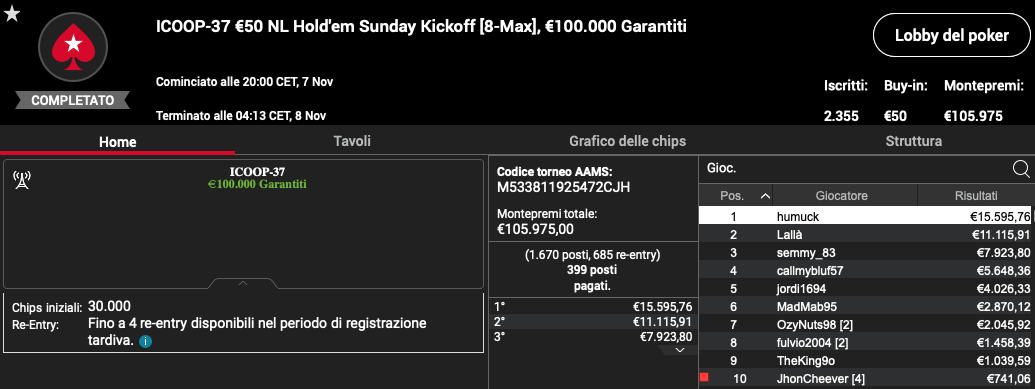1035x389 pixels.
Task: Open the Grafico delle chips tab
Action: click(x=627, y=141)
